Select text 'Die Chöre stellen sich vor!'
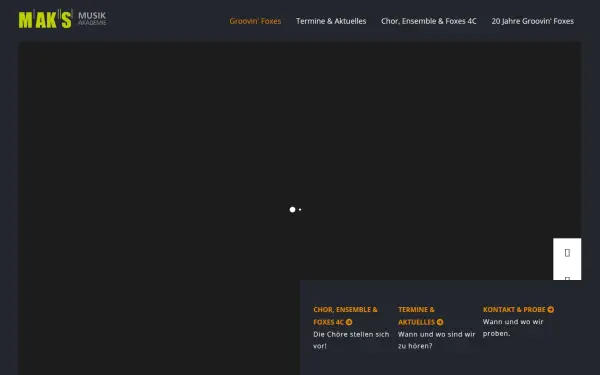600x375 pixels. (x=351, y=340)
